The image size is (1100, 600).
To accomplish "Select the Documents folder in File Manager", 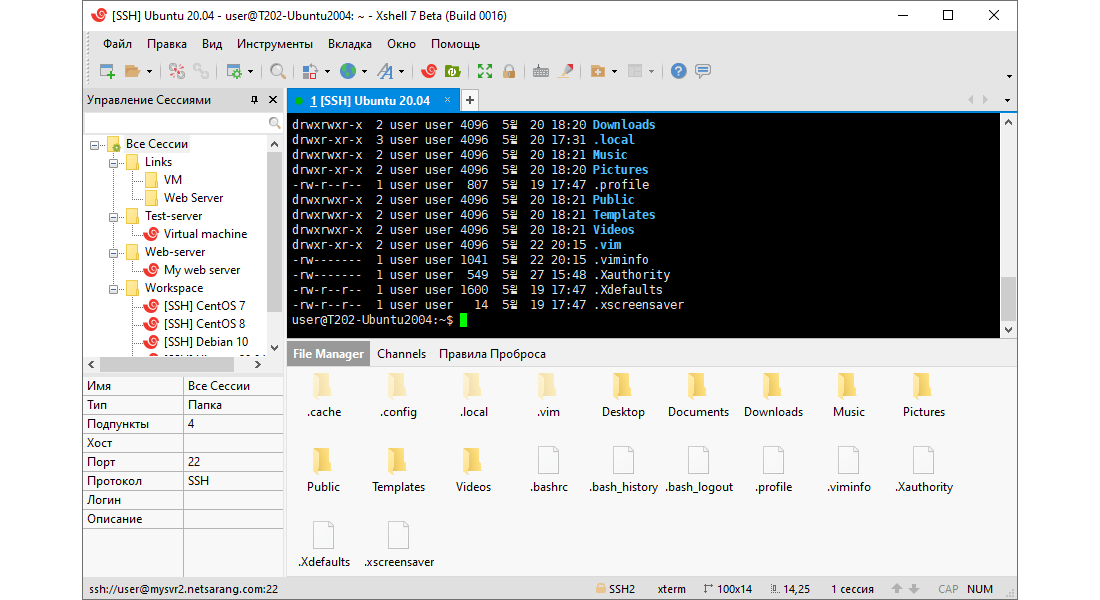I will click(698, 395).
